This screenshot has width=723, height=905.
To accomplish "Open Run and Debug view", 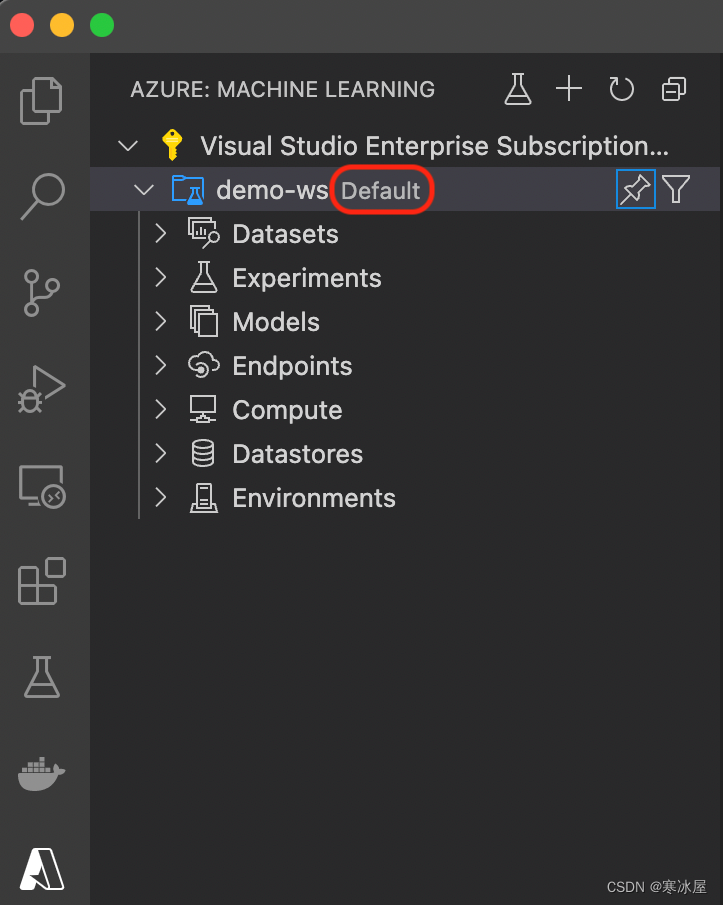I will 42,388.
